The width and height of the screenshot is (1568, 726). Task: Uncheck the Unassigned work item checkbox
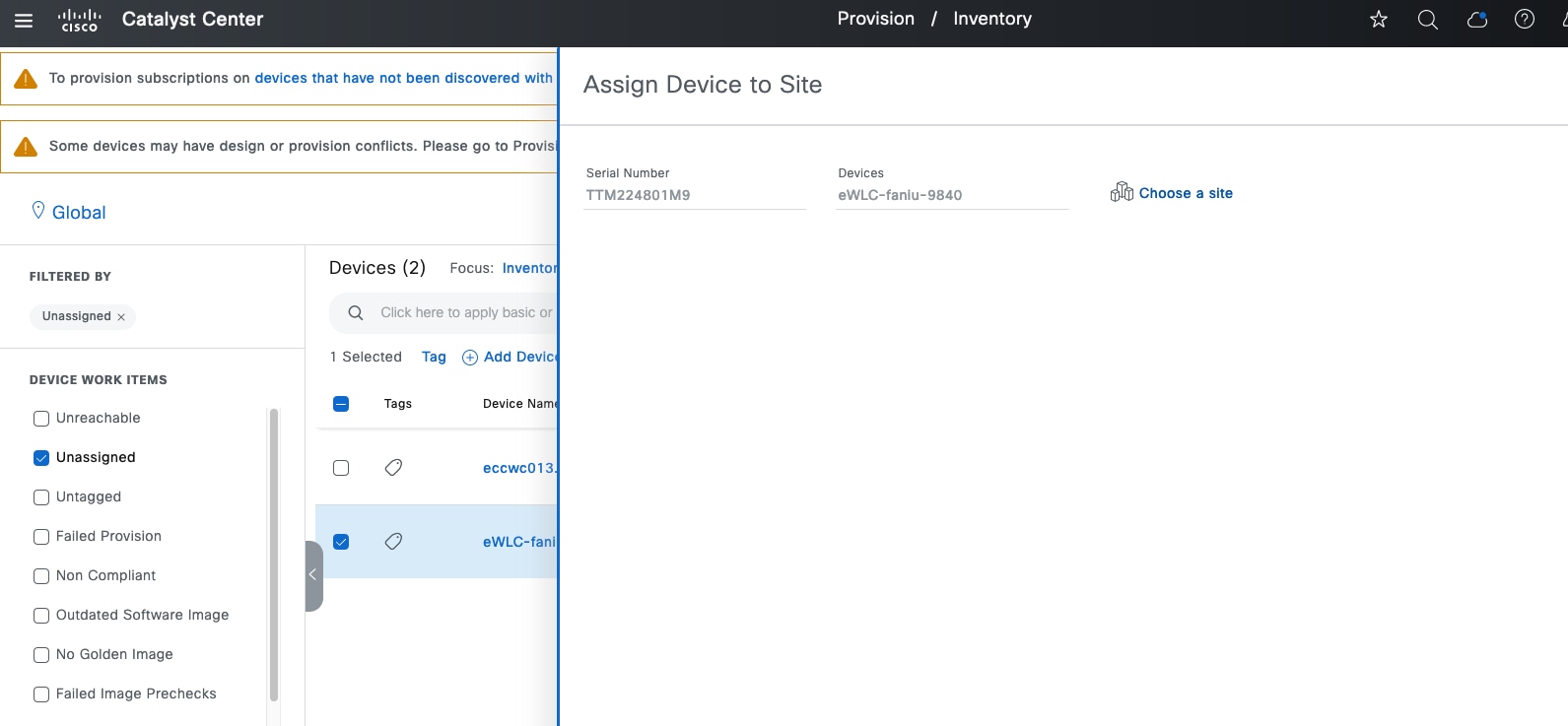(41, 458)
